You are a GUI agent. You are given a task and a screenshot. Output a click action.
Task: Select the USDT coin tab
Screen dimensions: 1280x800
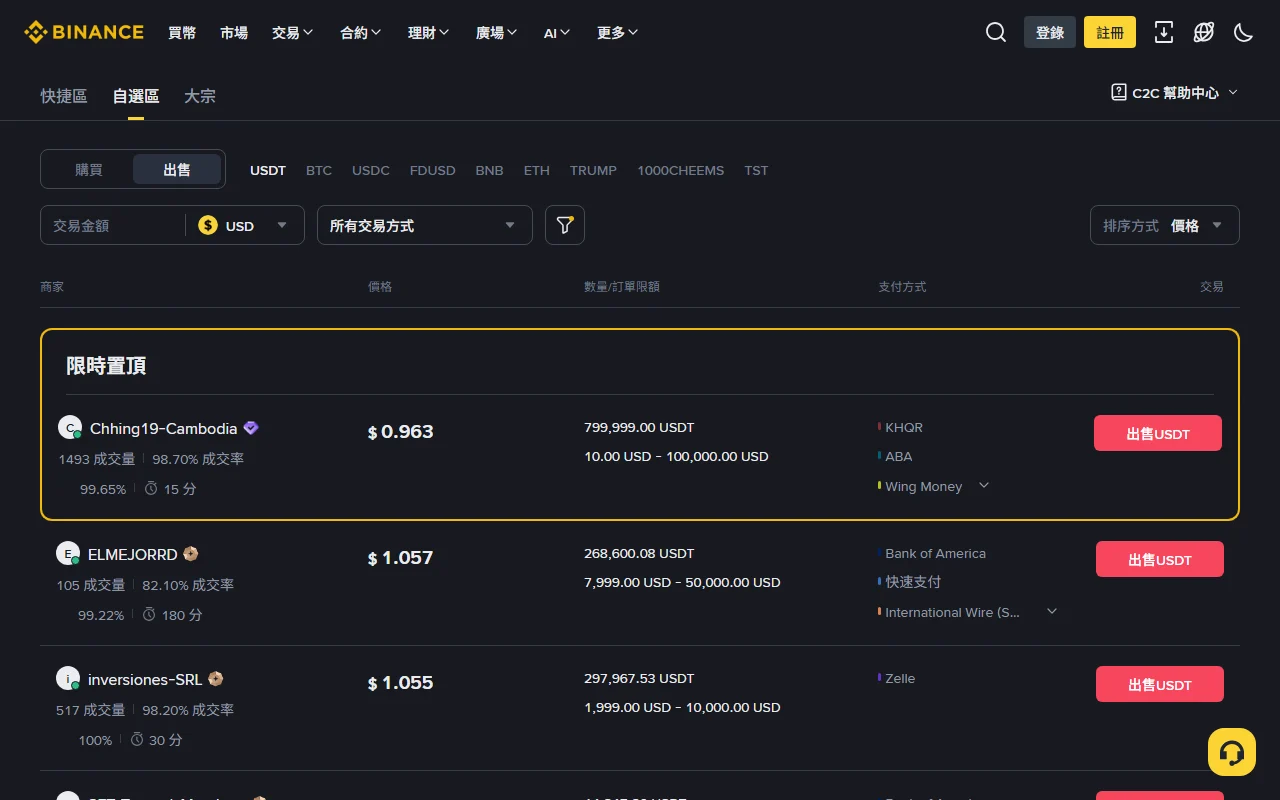[x=268, y=170]
